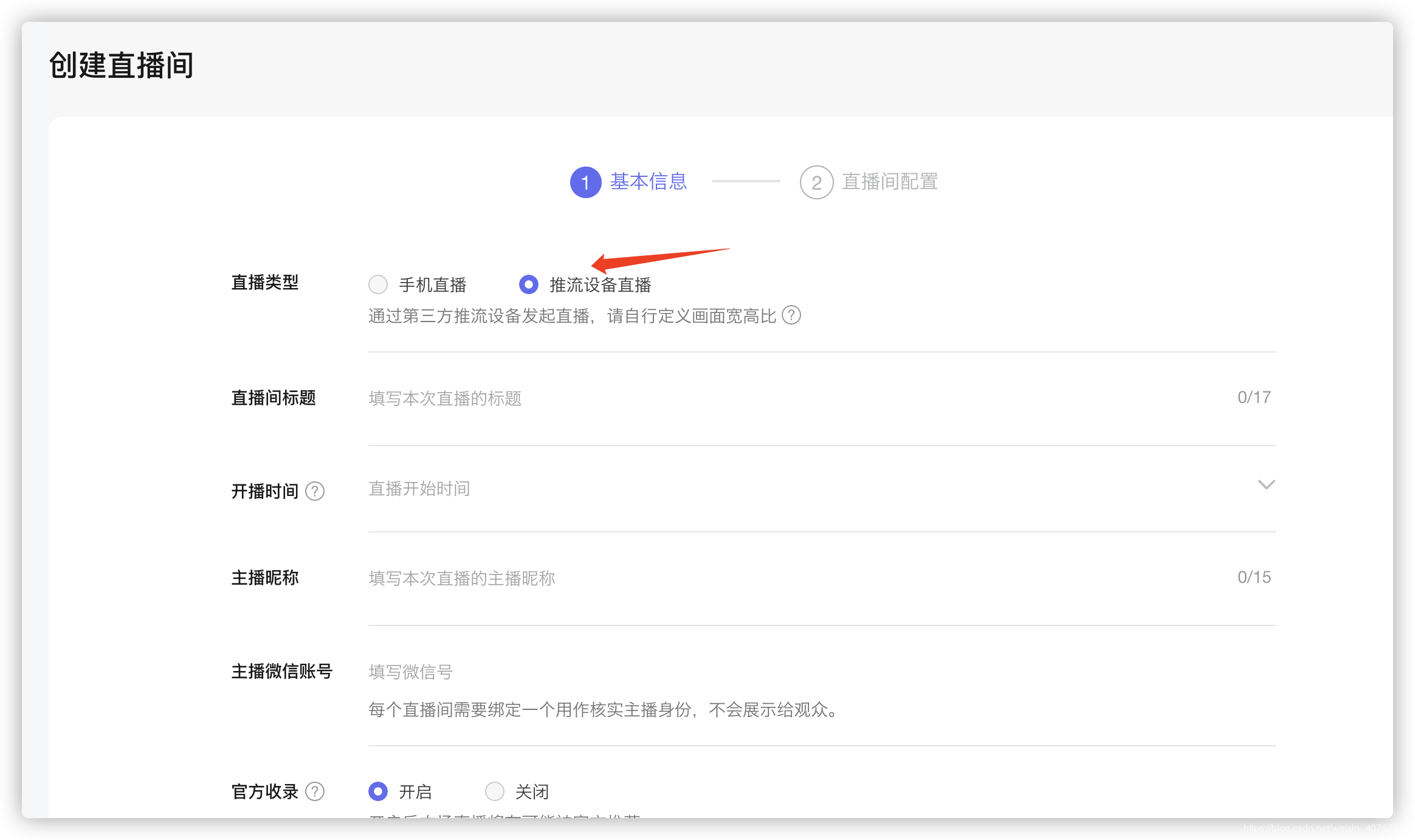
Task: Expand the 开播时间 dropdown chevron
Action: [1266, 485]
